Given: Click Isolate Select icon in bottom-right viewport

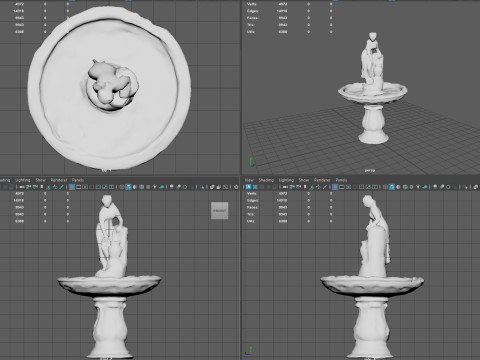Looking at the screenshot, I should pos(465,187).
